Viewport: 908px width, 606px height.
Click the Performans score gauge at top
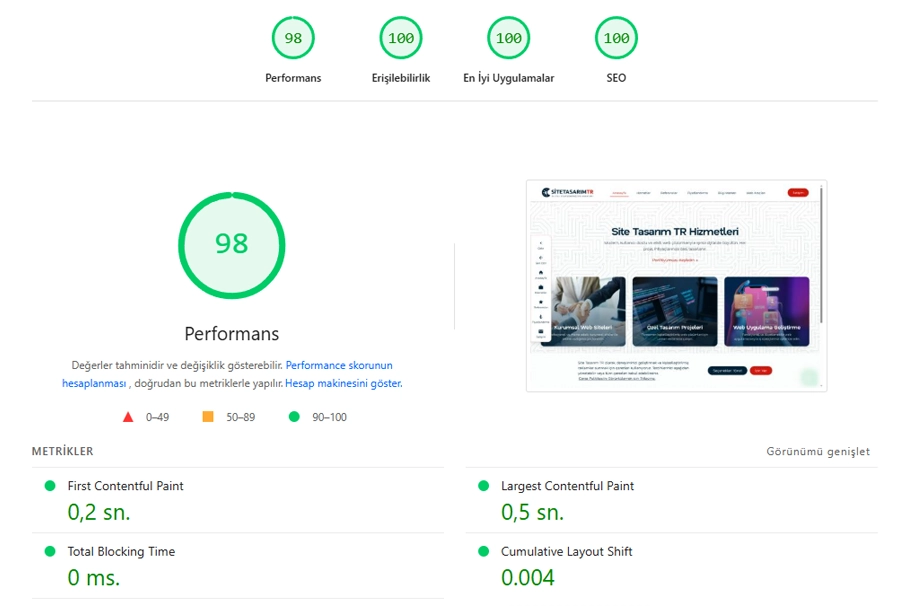click(293, 37)
